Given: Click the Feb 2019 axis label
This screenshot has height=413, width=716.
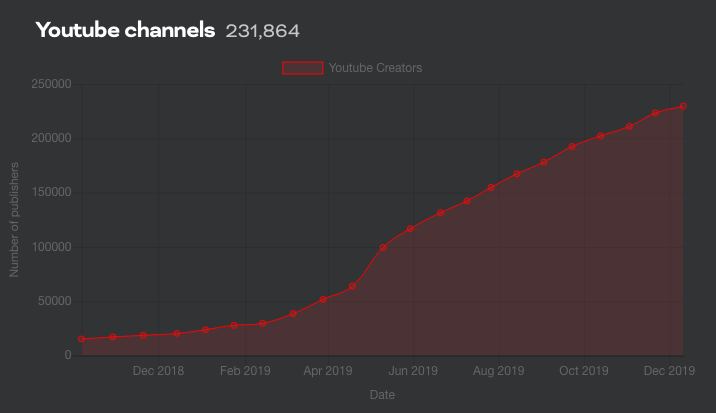Looking at the screenshot, I should pyautogui.click(x=245, y=371).
